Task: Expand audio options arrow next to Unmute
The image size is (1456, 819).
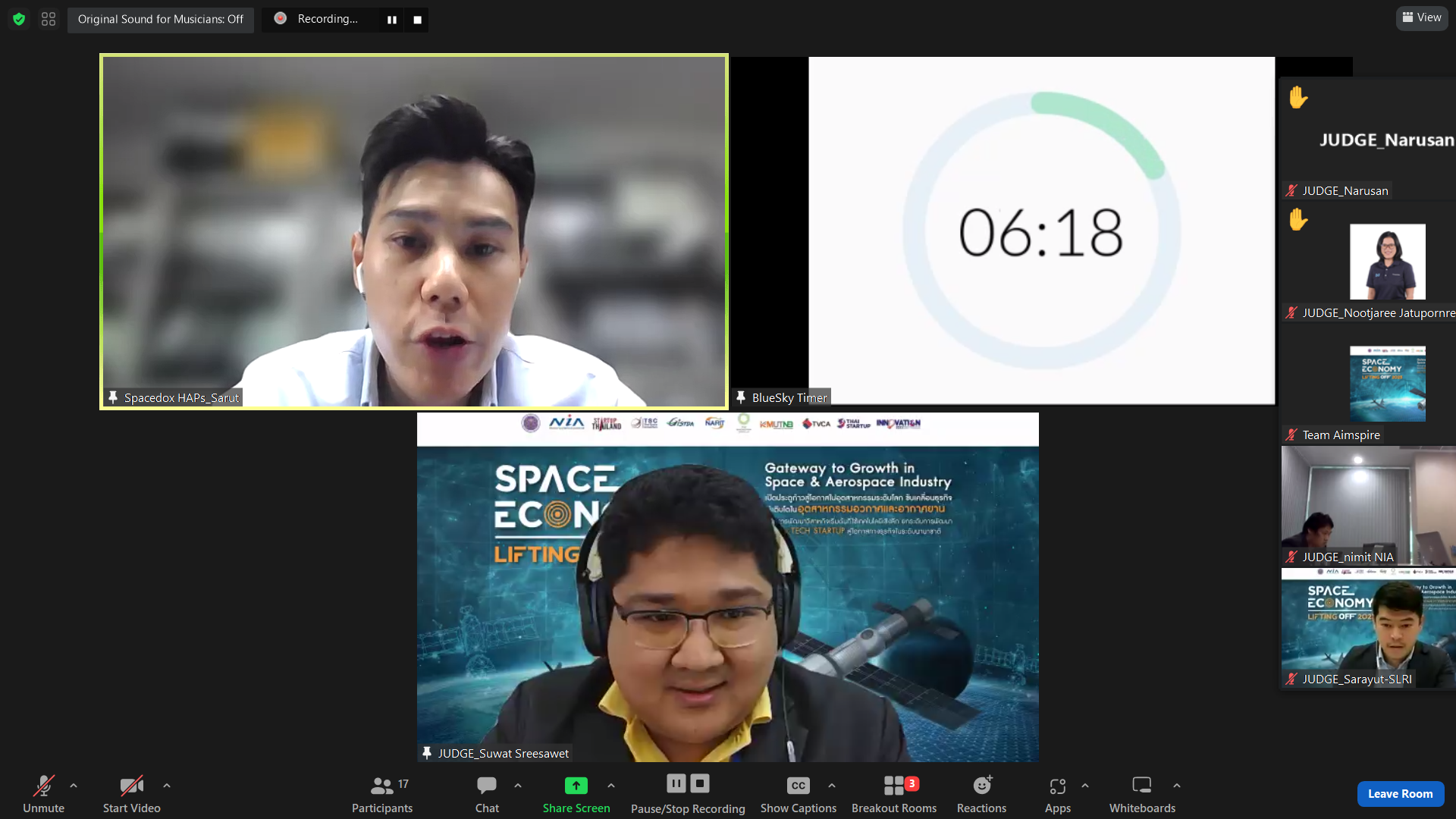Action: pyautogui.click(x=74, y=786)
